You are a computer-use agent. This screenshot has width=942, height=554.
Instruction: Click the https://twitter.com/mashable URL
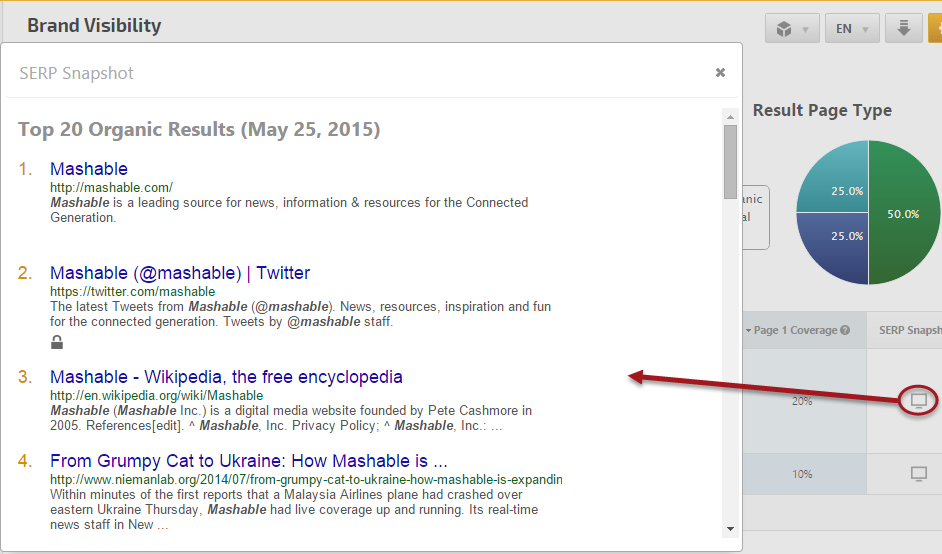tap(132, 291)
